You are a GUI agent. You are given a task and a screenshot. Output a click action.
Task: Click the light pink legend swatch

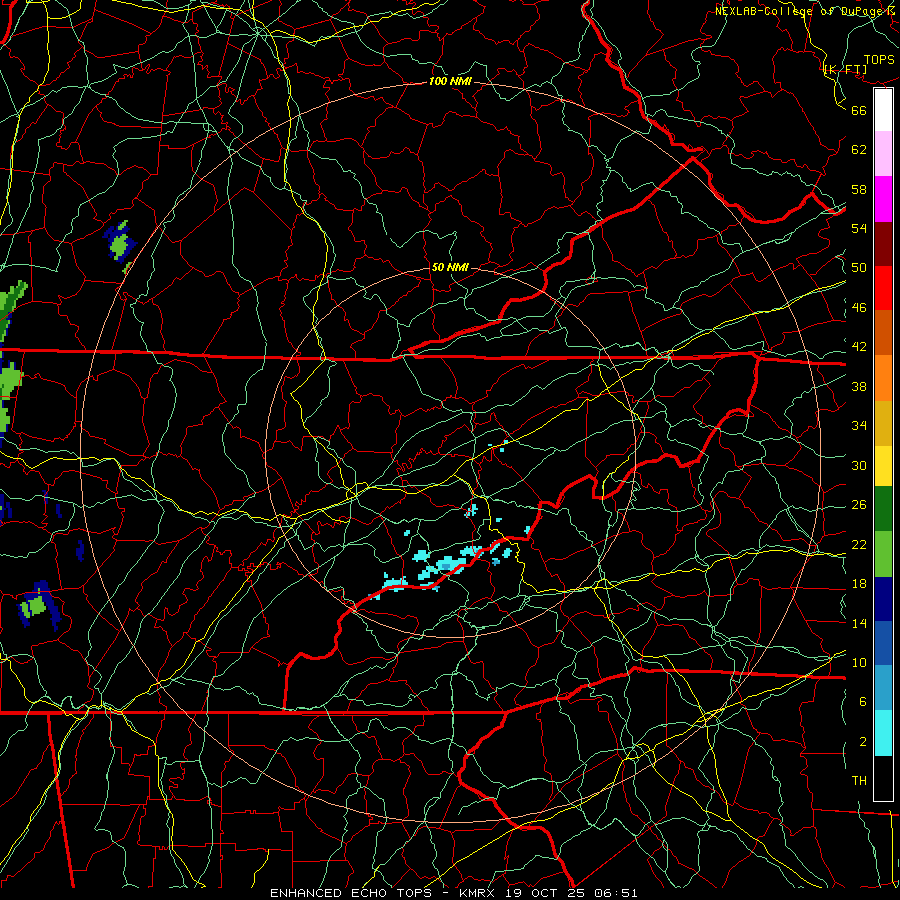point(883,154)
